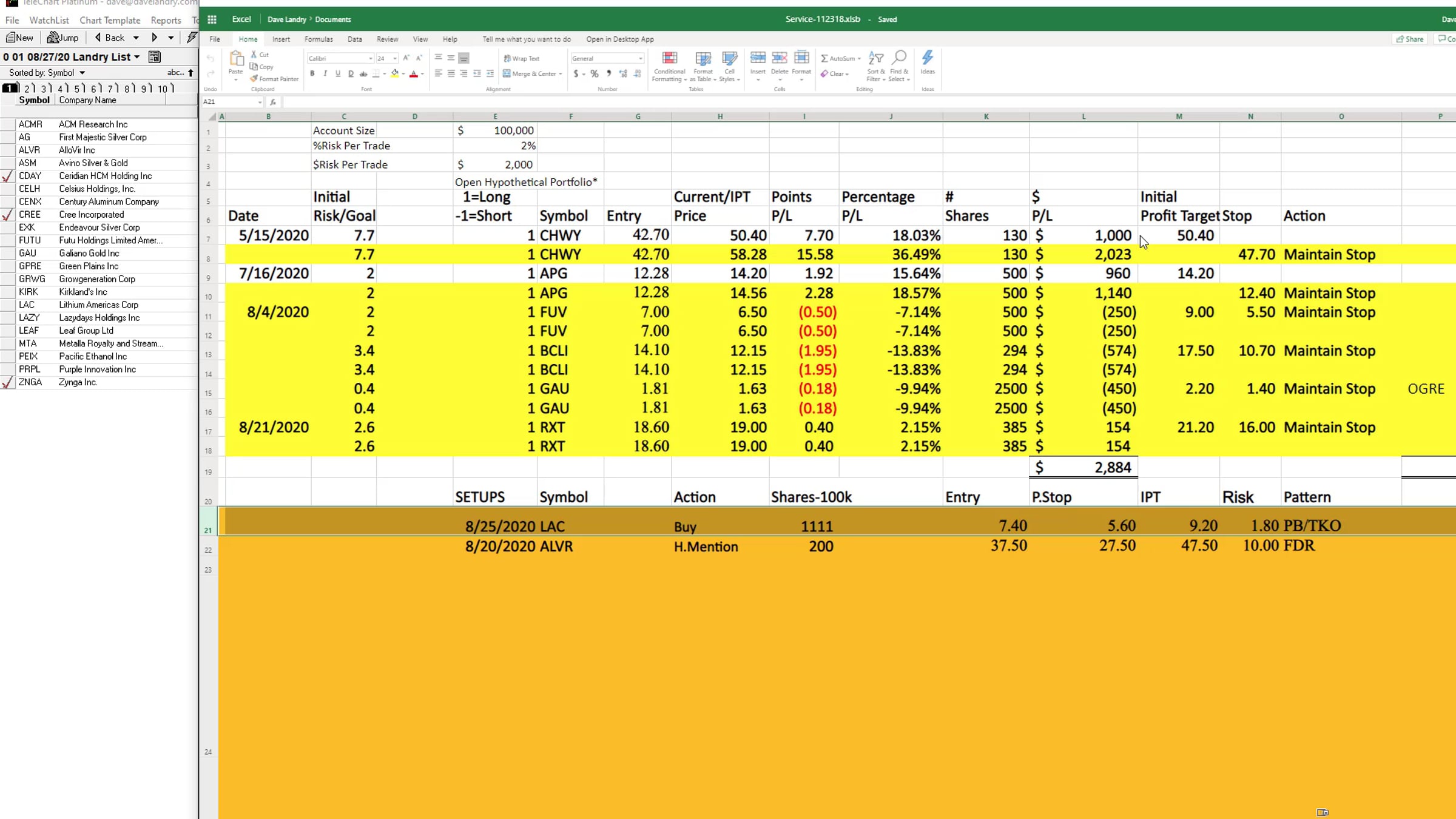Expand the Landry List watchlist dropdown

coord(137,57)
